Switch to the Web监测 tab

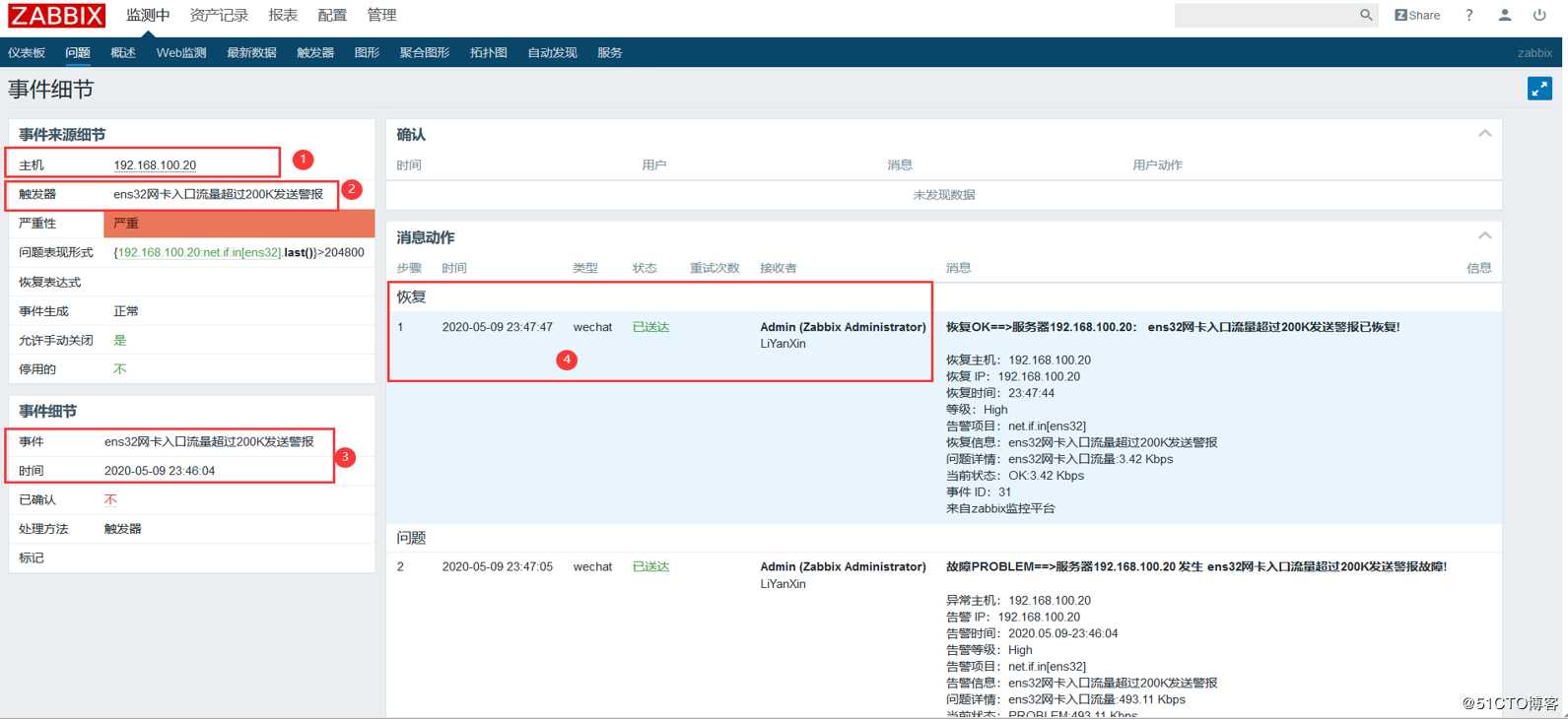click(181, 53)
